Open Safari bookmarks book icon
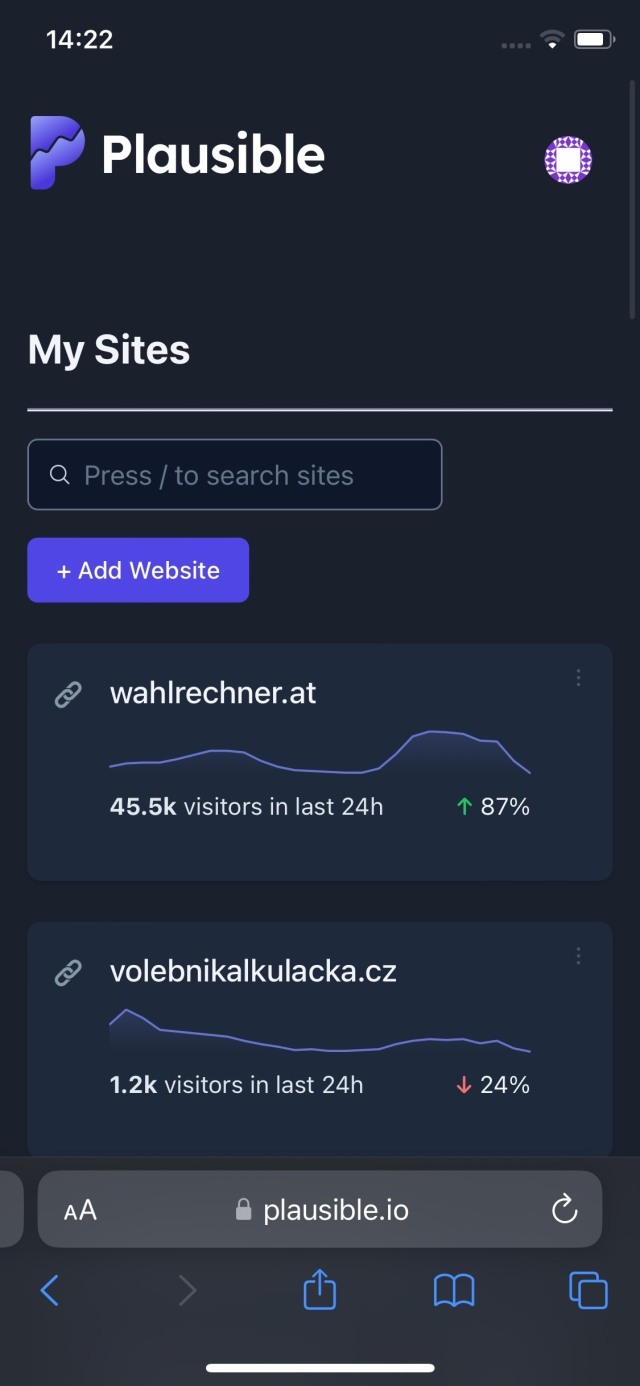 click(x=454, y=1291)
